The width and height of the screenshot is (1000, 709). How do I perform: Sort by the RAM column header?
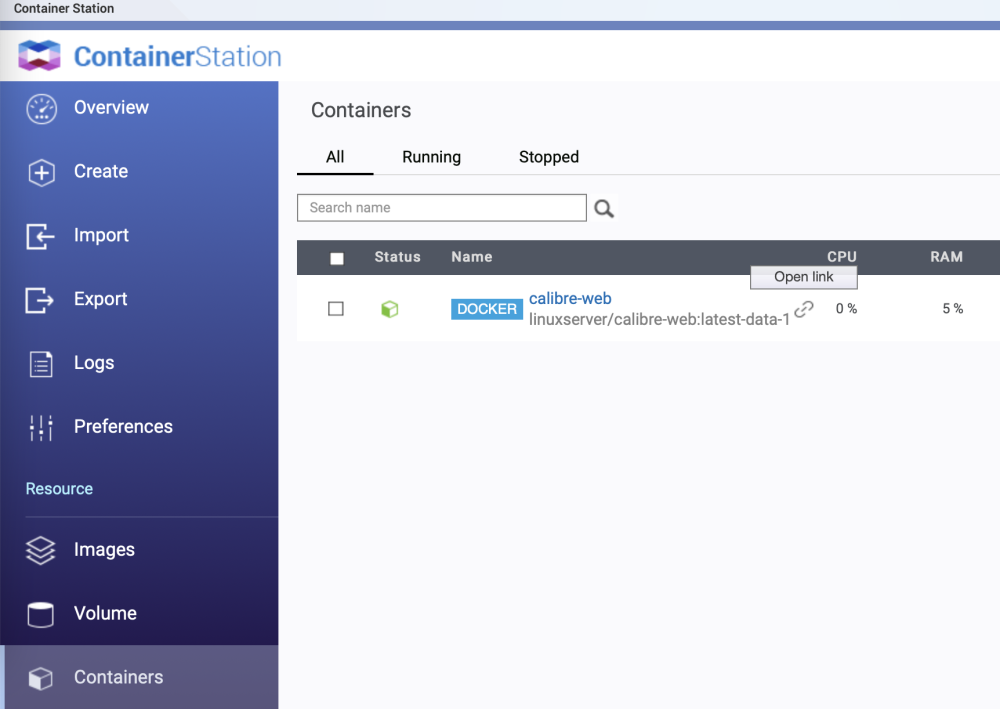pos(946,257)
